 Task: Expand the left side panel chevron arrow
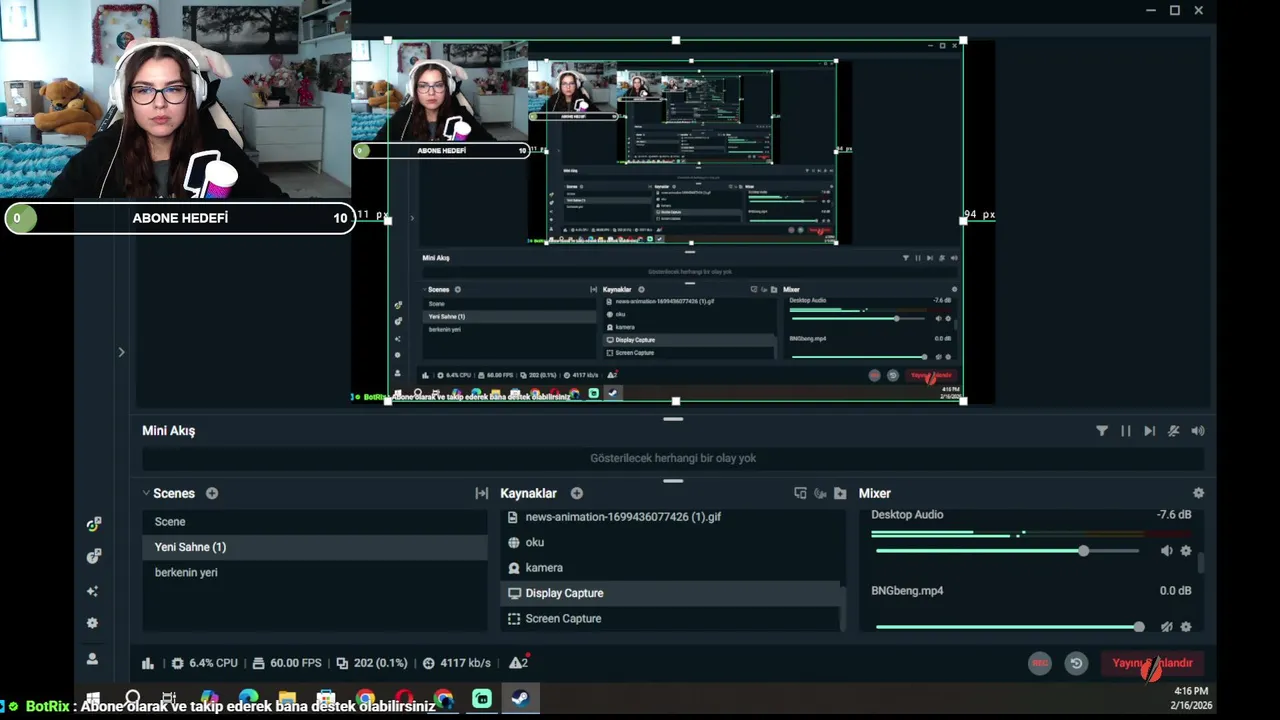pos(121,352)
